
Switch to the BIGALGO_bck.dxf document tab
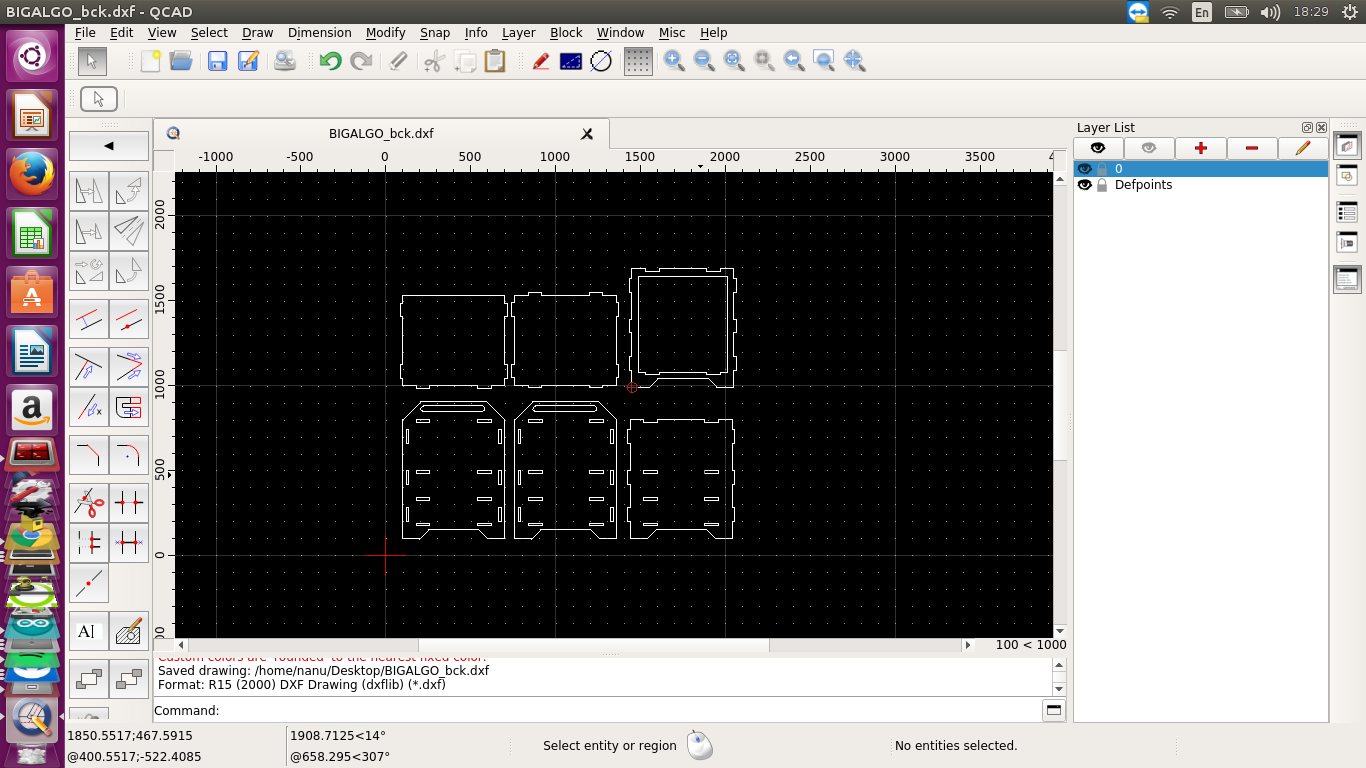pos(381,133)
